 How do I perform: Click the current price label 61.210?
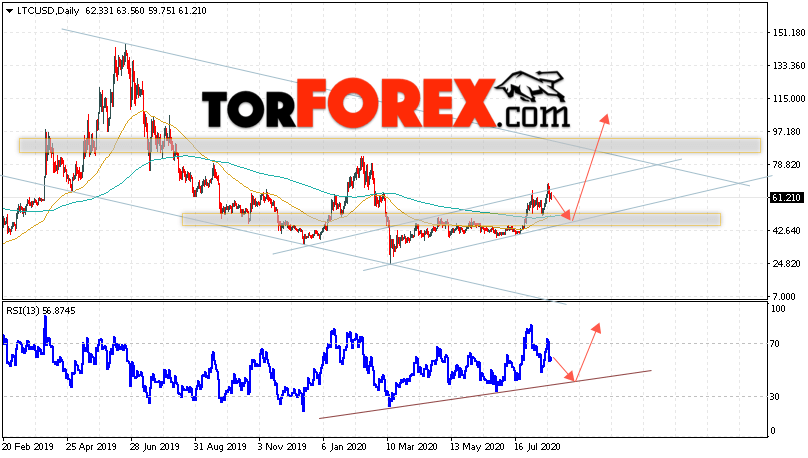pyautogui.click(x=786, y=198)
